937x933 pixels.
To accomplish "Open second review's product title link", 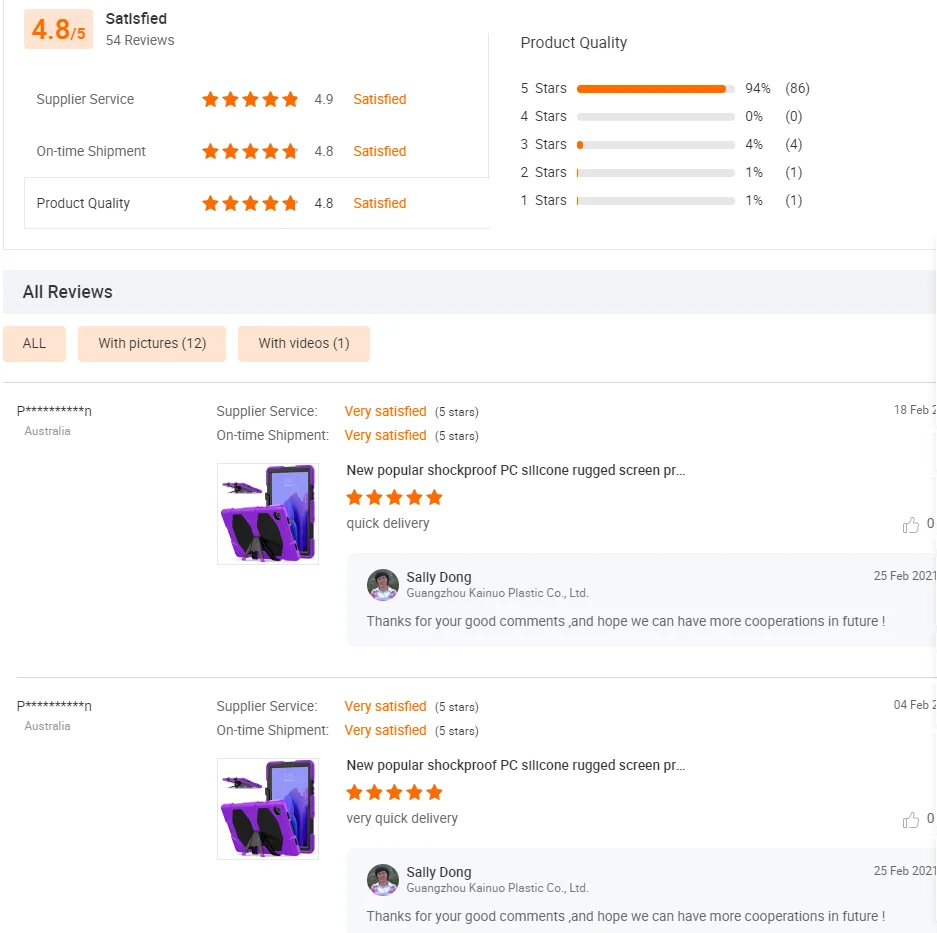I will click(516, 765).
